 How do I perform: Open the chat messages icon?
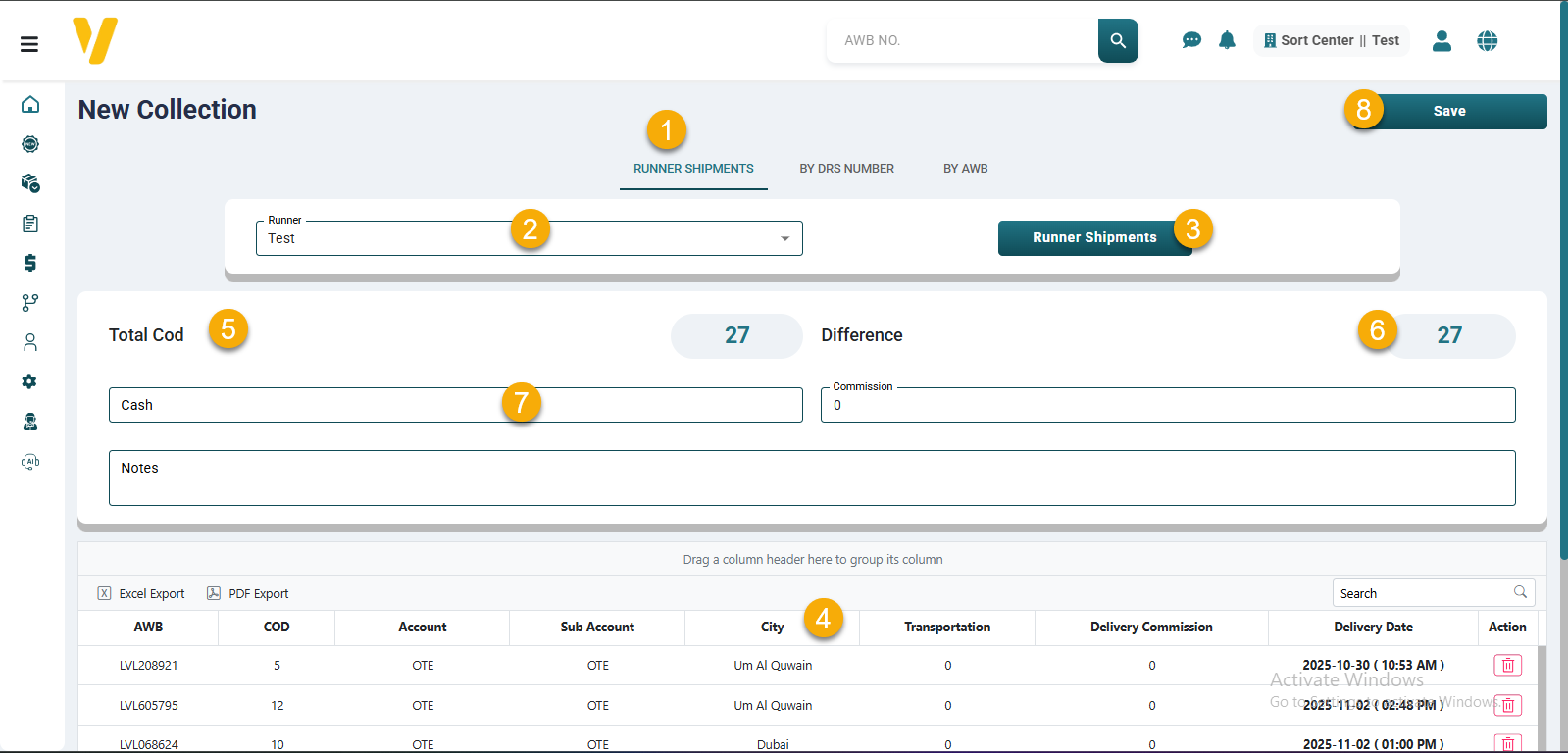pyautogui.click(x=1191, y=40)
